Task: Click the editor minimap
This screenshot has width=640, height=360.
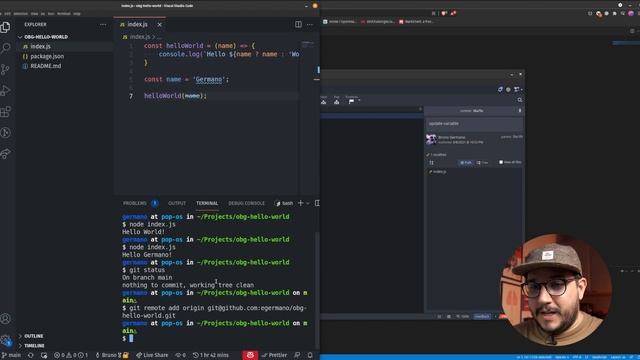Action: pyautogui.click(x=308, y=44)
